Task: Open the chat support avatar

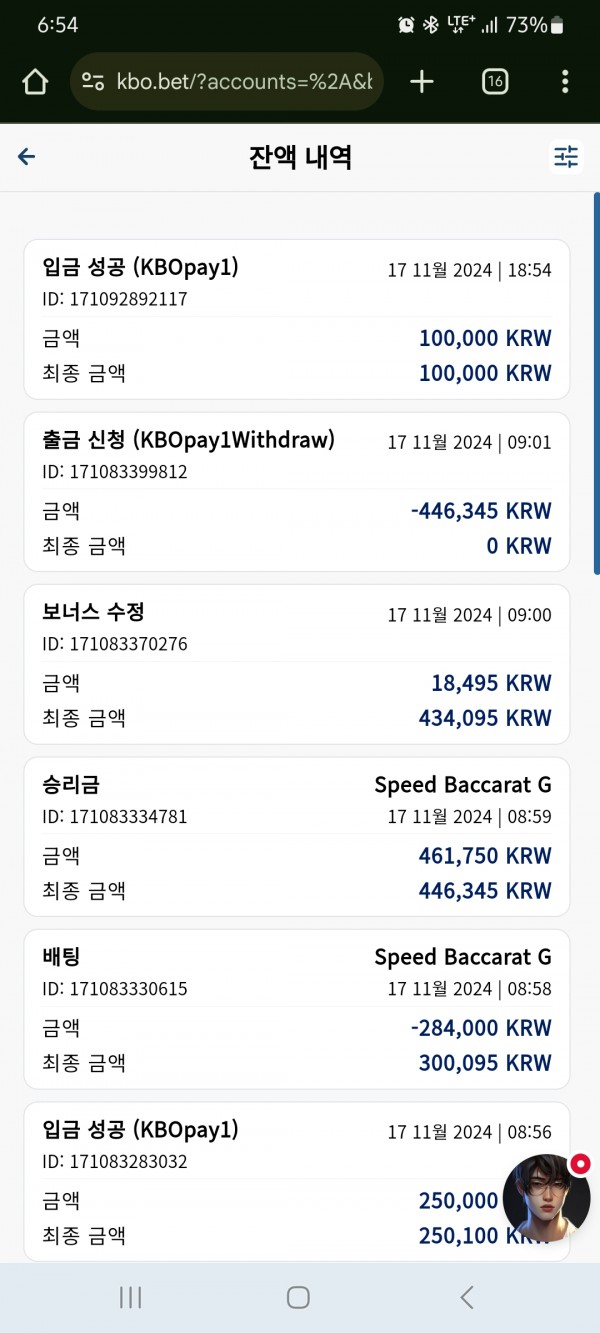Action: [x=546, y=1198]
